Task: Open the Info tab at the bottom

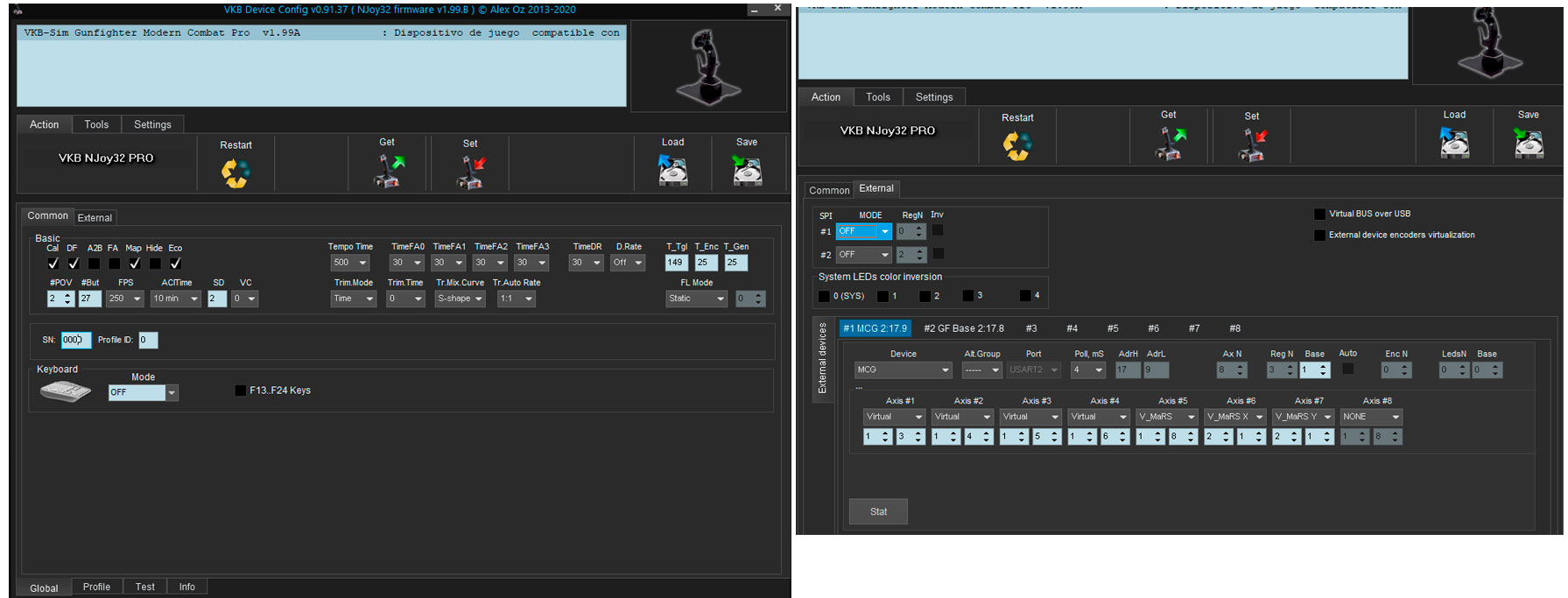Action: click(x=187, y=587)
